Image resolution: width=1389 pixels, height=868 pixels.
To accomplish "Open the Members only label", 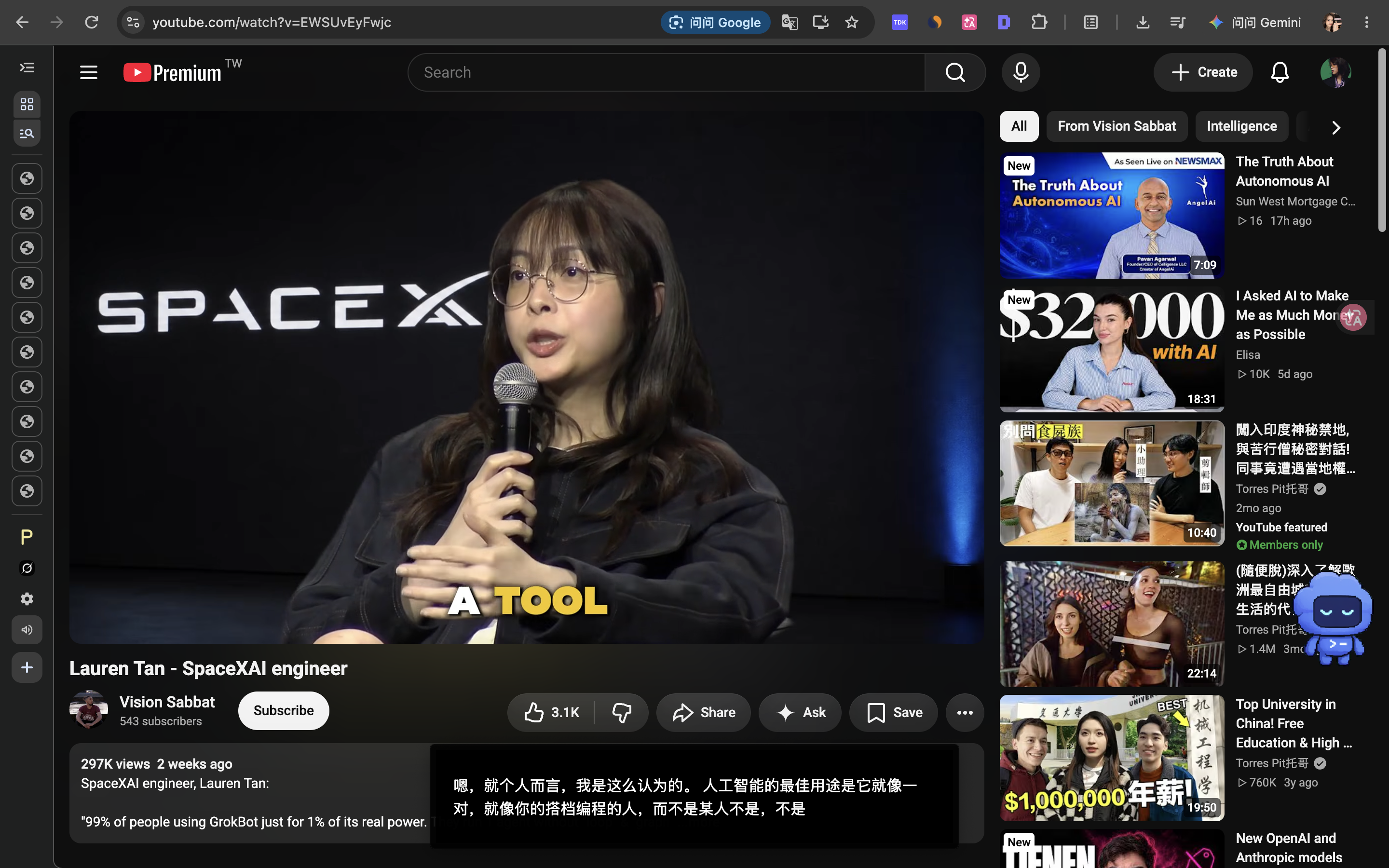I will coord(1280,545).
